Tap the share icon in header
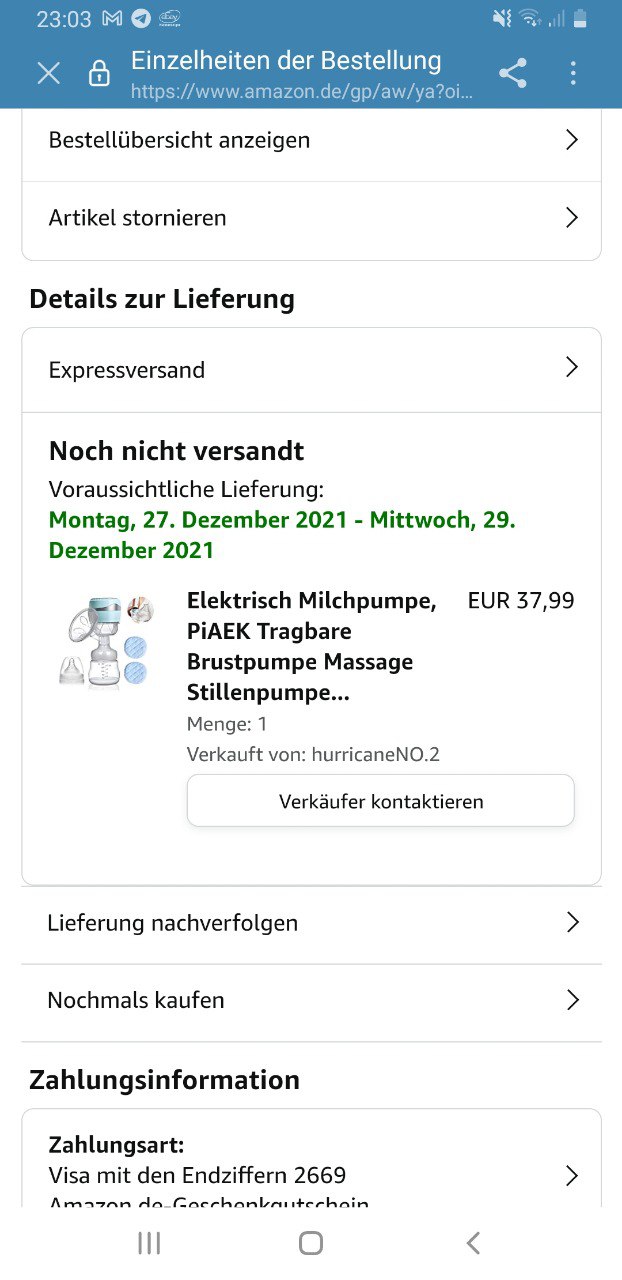The height and width of the screenshot is (1280, 622). 513,73
